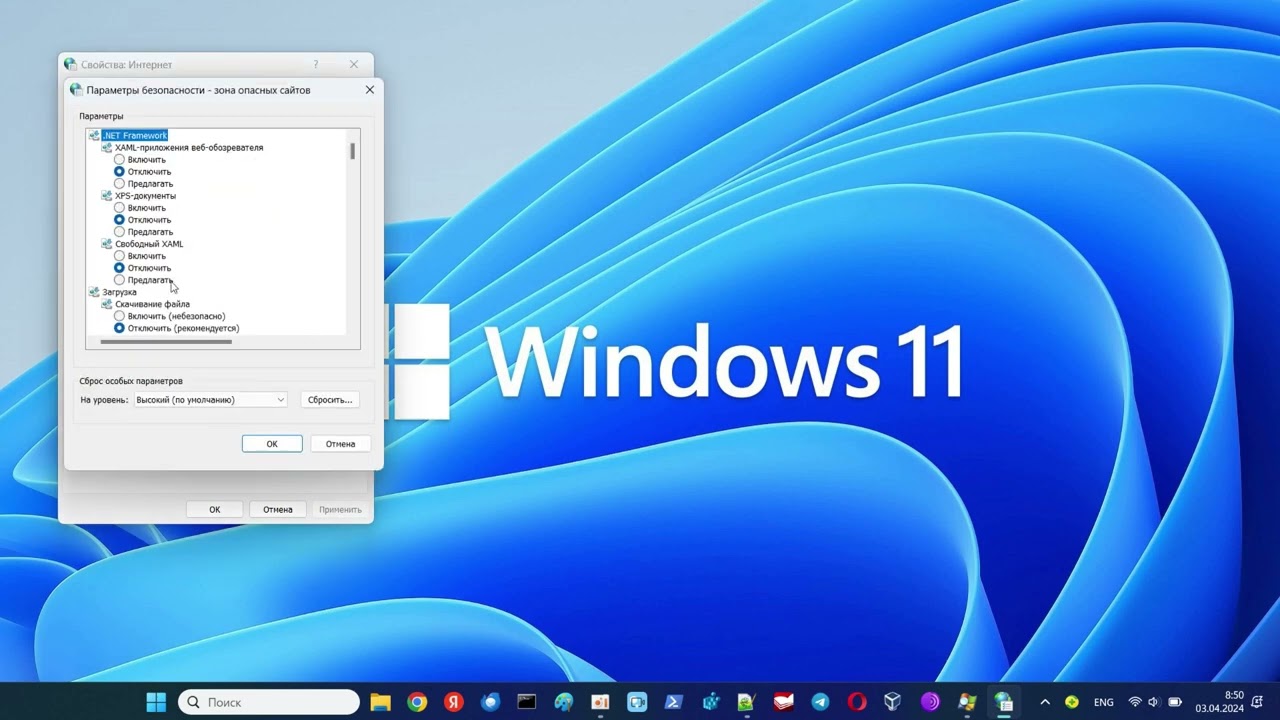The width and height of the screenshot is (1280, 720).
Task: Select Отключить under Свободный XAML
Action: click(x=119, y=267)
